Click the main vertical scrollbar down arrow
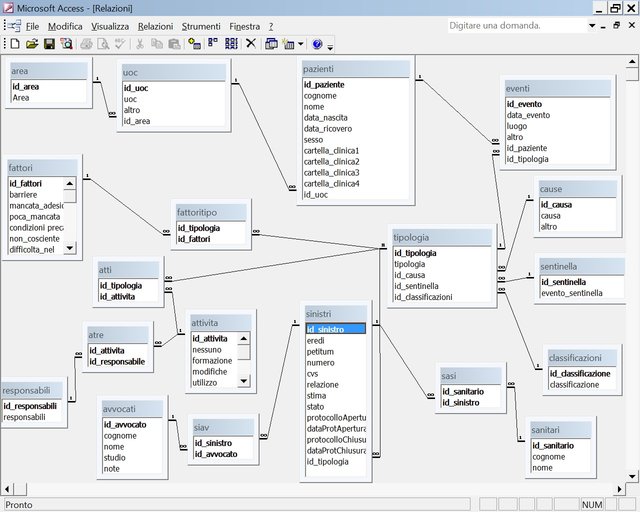This screenshot has height=512, width=640. (632, 476)
